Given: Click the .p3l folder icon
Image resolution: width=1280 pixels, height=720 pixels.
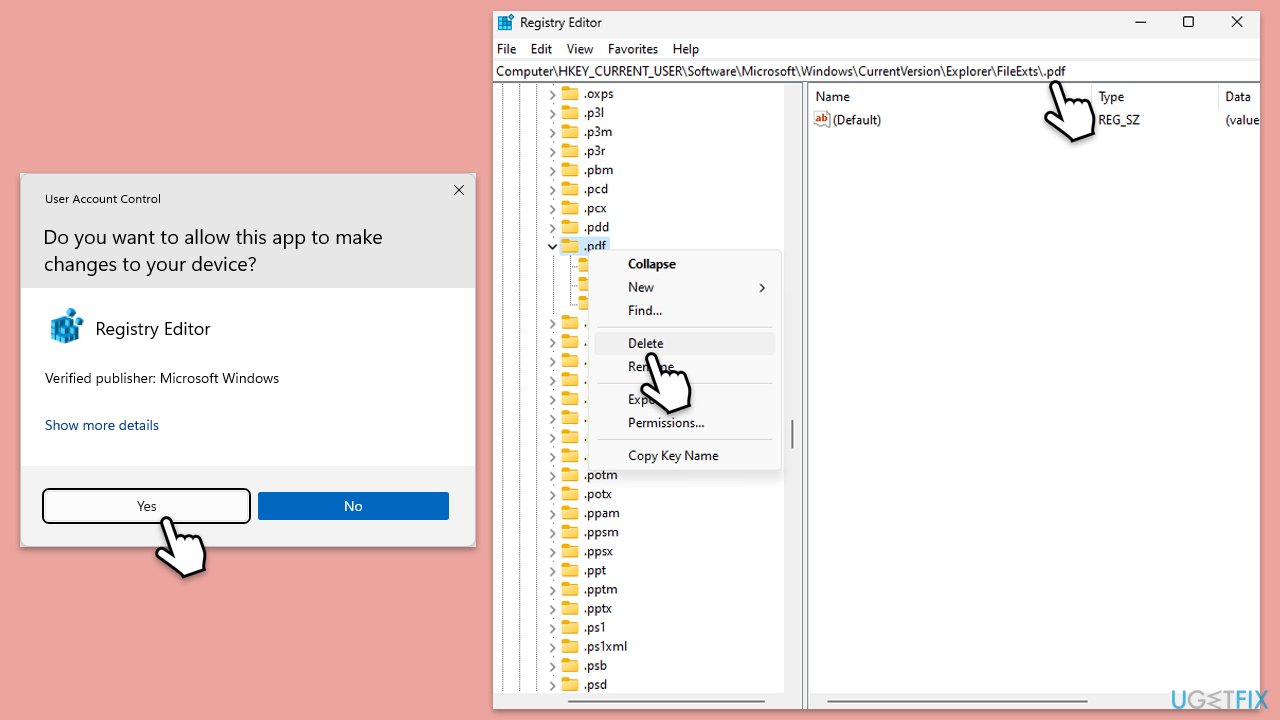Looking at the screenshot, I should pos(570,112).
